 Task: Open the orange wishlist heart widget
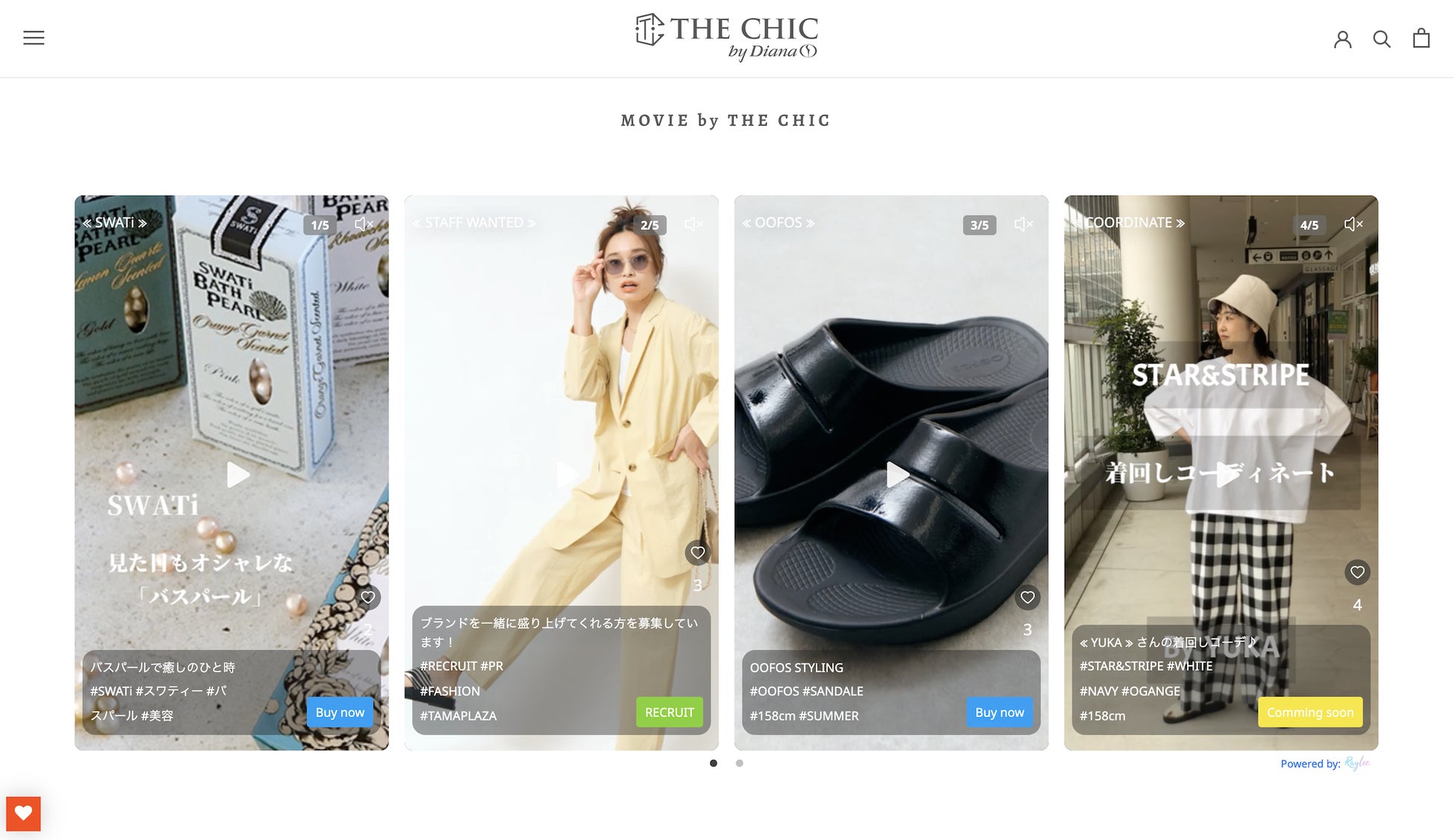pyautogui.click(x=23, y=813)
